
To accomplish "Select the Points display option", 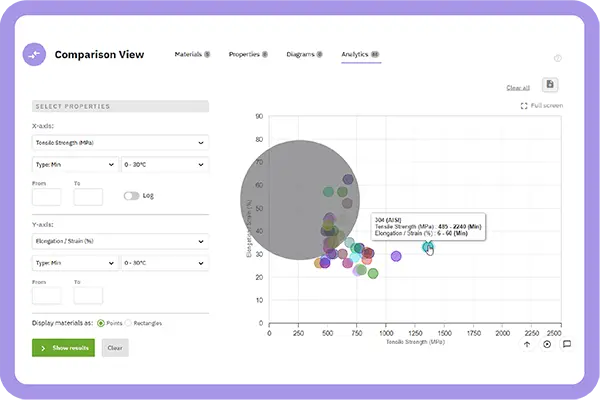I will (101, 323).
